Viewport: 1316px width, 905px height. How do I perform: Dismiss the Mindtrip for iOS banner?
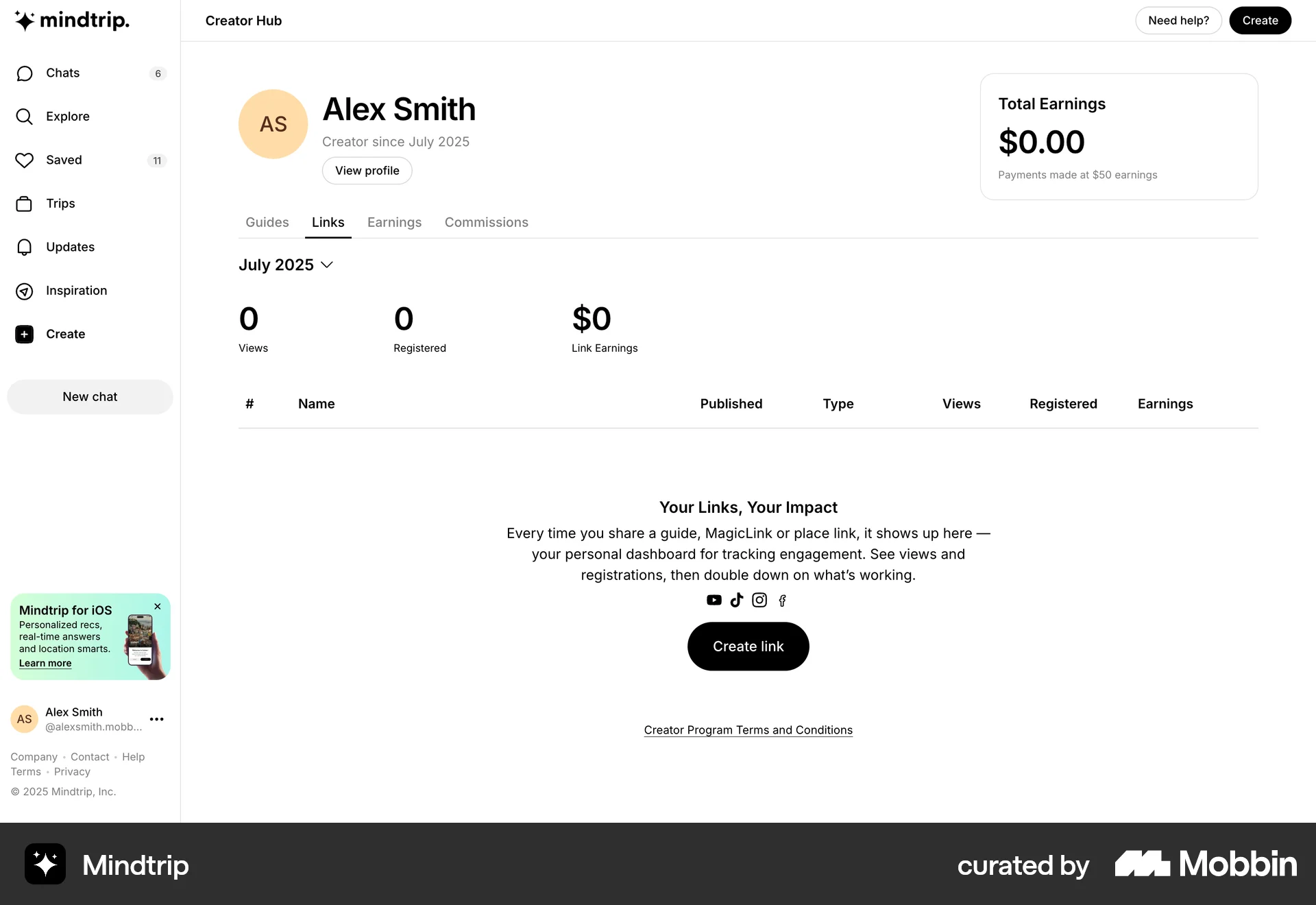[x=158, y=607]
